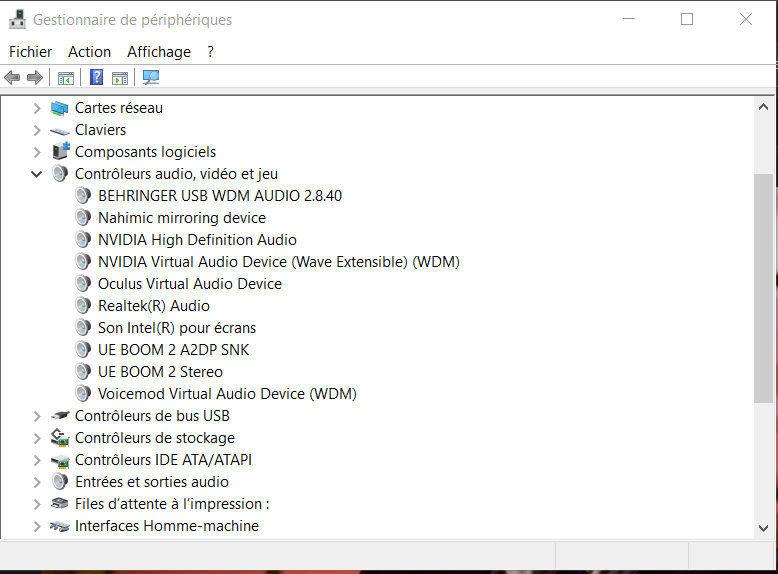This screenshot has width=778, height=574.
Task: Open the Fichier menu
Action: 30,52
